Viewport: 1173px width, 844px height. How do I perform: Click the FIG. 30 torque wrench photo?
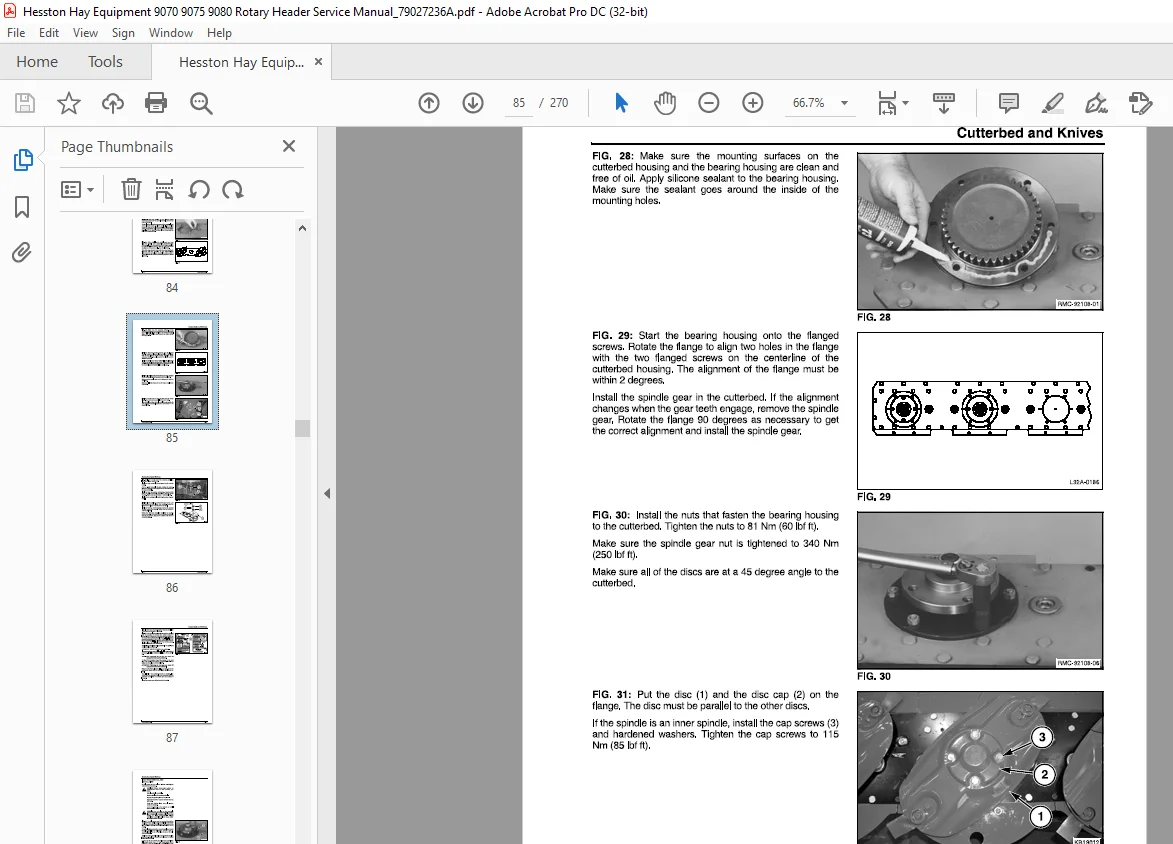(979, 590)
